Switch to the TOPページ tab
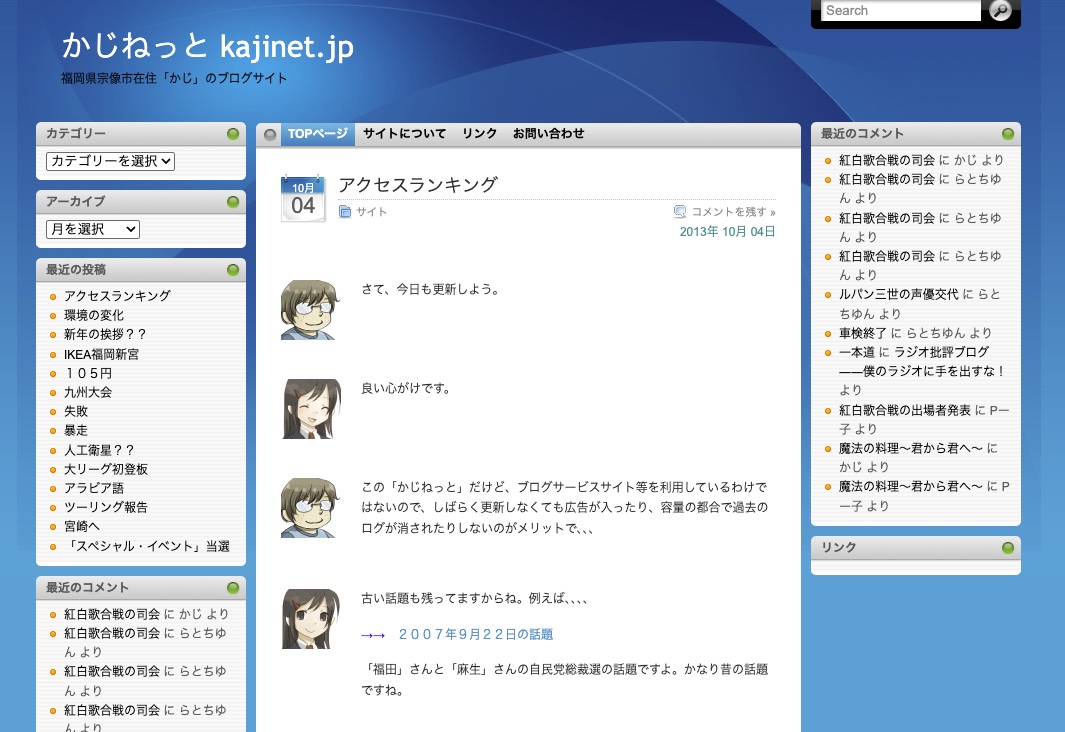Viewport: 1065px width, 732px height. coord(318,134)
